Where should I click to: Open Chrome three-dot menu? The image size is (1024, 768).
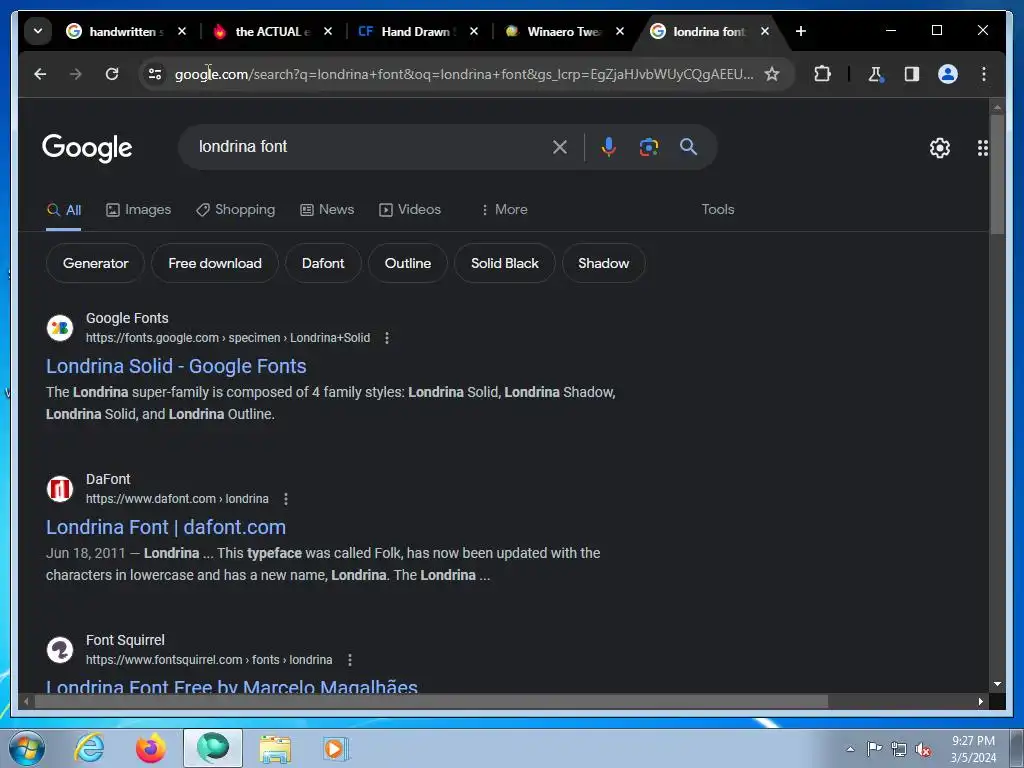tap(984, 74)
